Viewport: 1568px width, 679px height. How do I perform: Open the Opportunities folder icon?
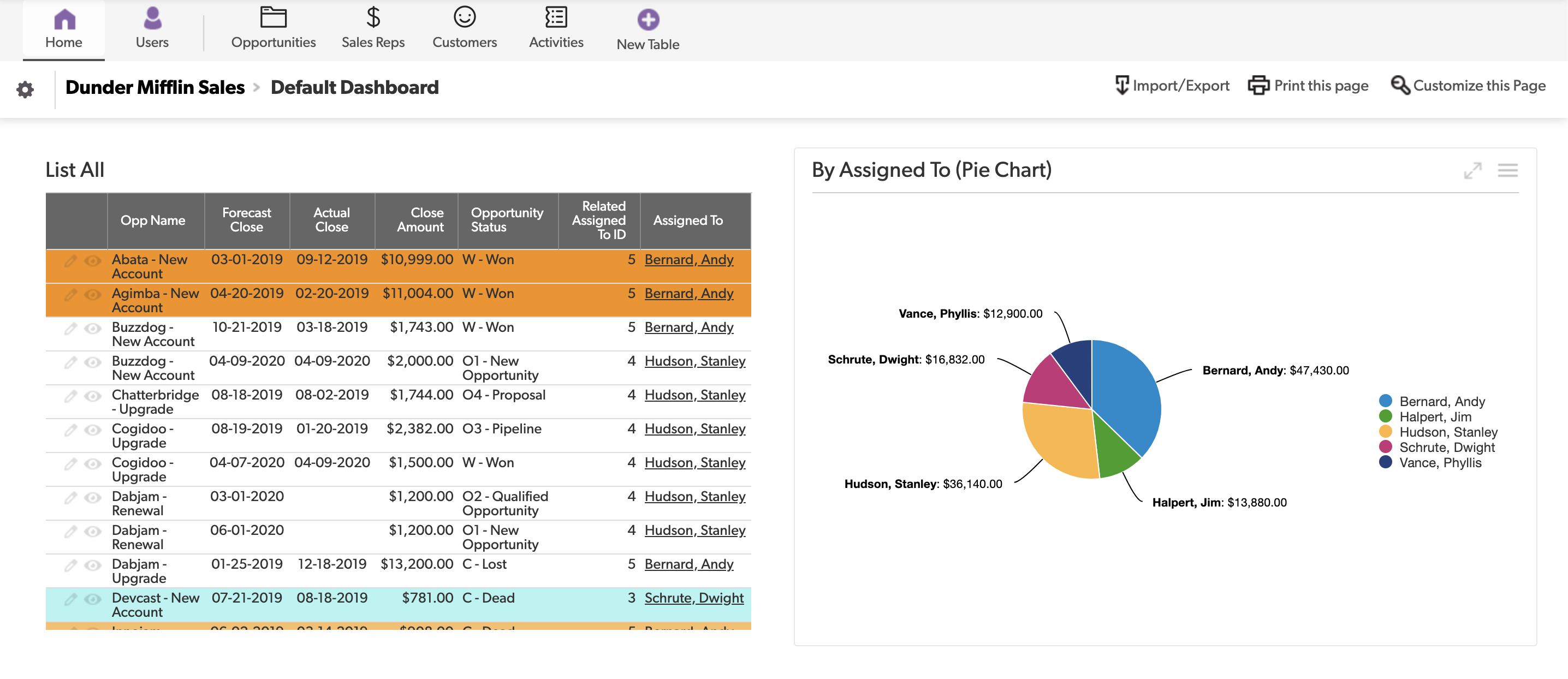(274, 17)
